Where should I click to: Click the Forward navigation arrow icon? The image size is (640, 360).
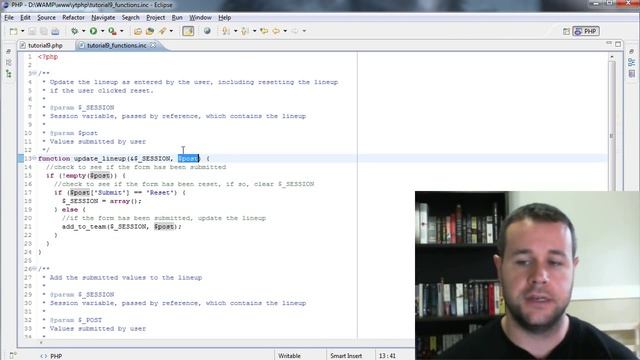pos(295,31)
